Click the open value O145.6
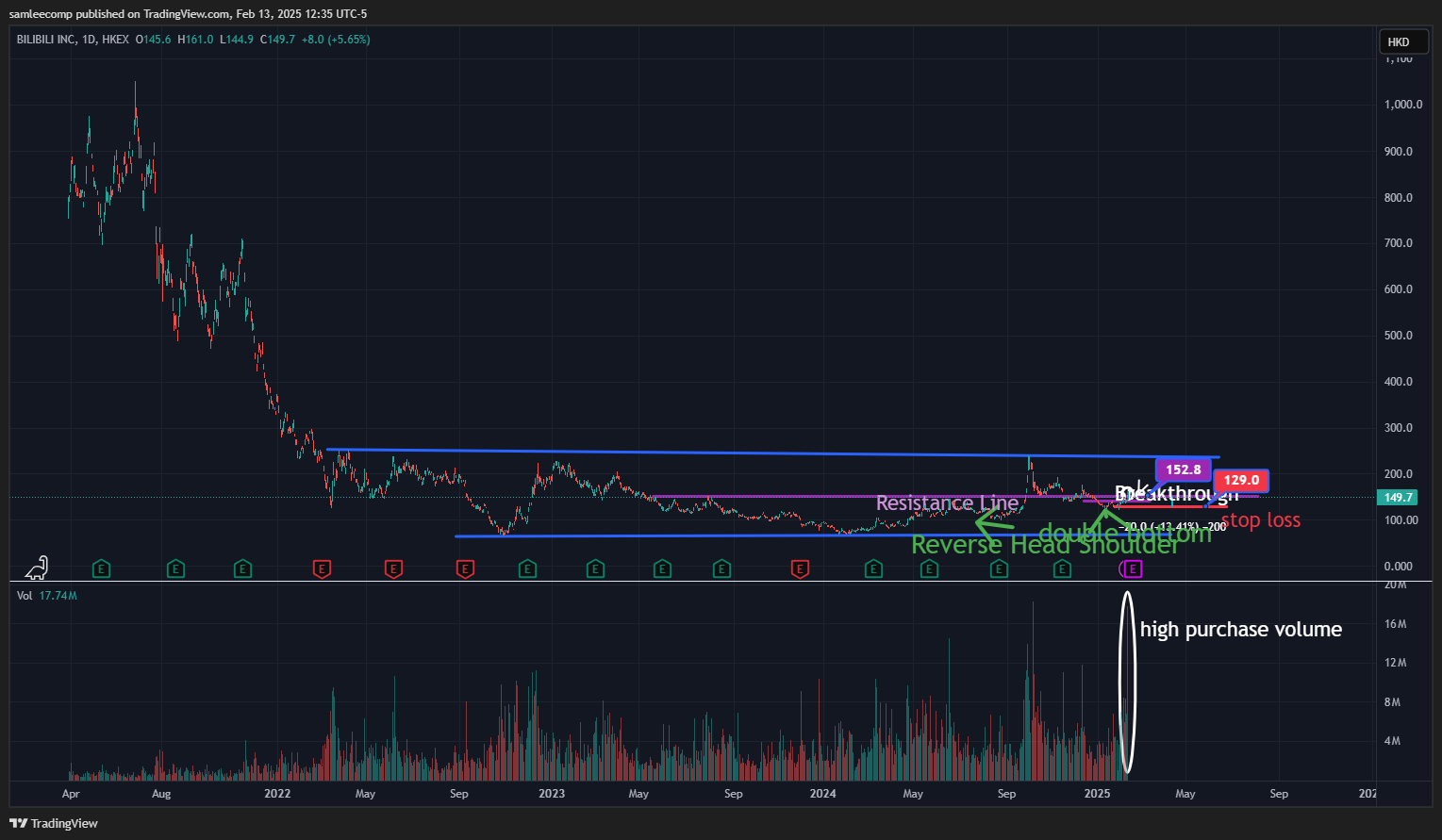 pyautogui.click(x=153, y=40)
